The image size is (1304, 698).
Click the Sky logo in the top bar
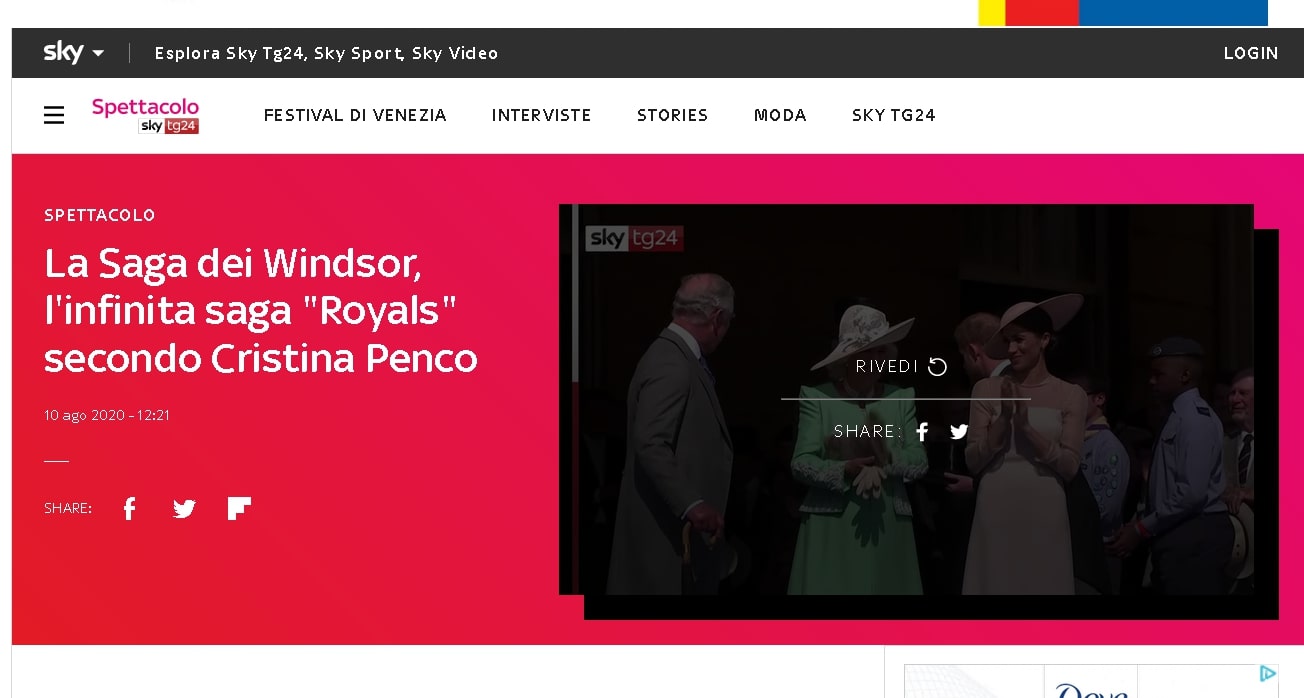pos(63,52)
